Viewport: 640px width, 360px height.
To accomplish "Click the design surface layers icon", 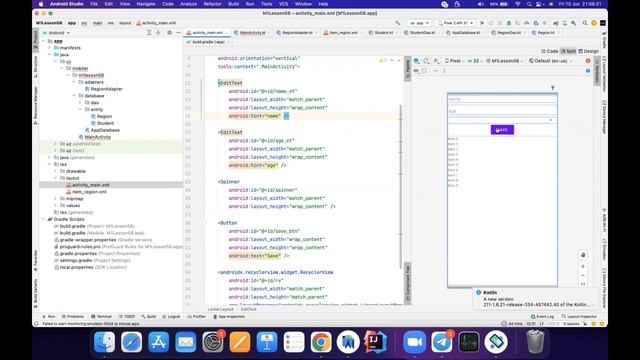I will point(416,61).
